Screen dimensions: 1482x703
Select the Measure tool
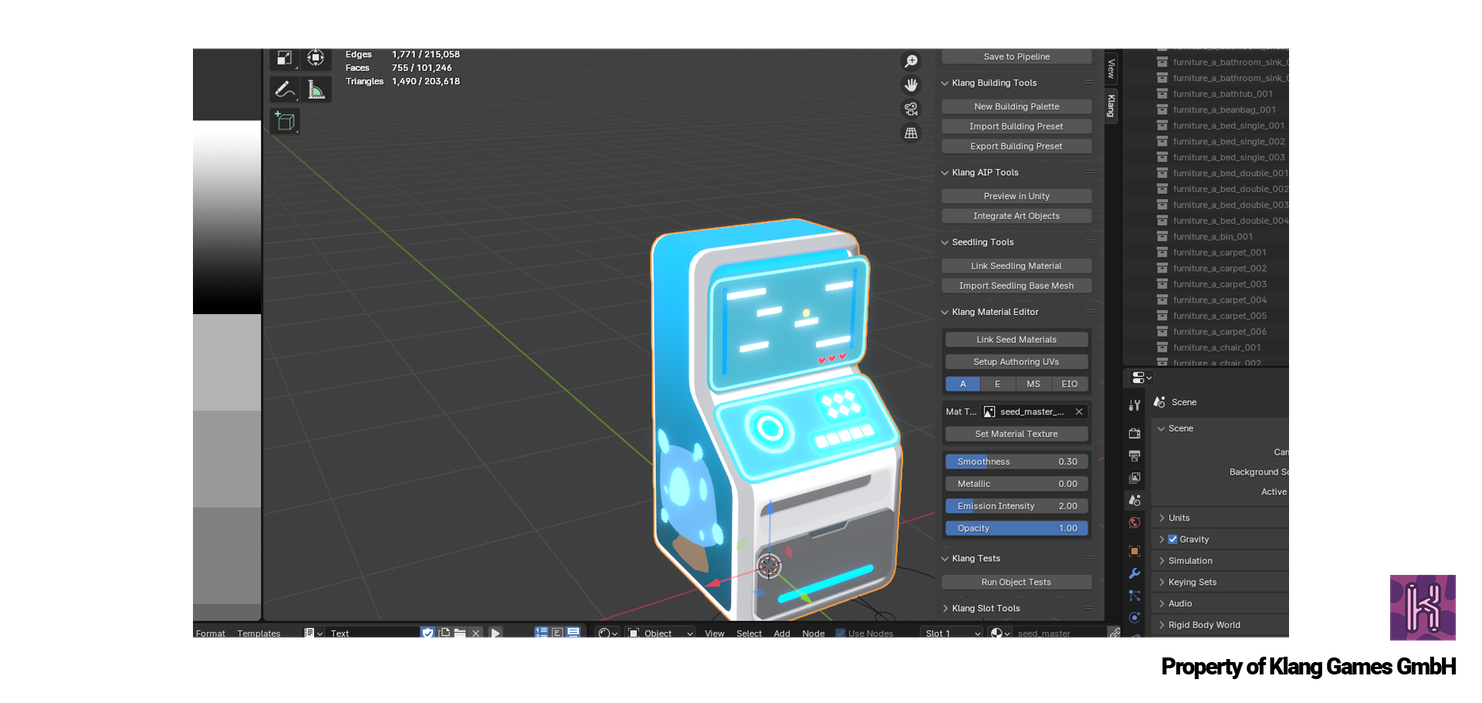(x=316, y=90)
